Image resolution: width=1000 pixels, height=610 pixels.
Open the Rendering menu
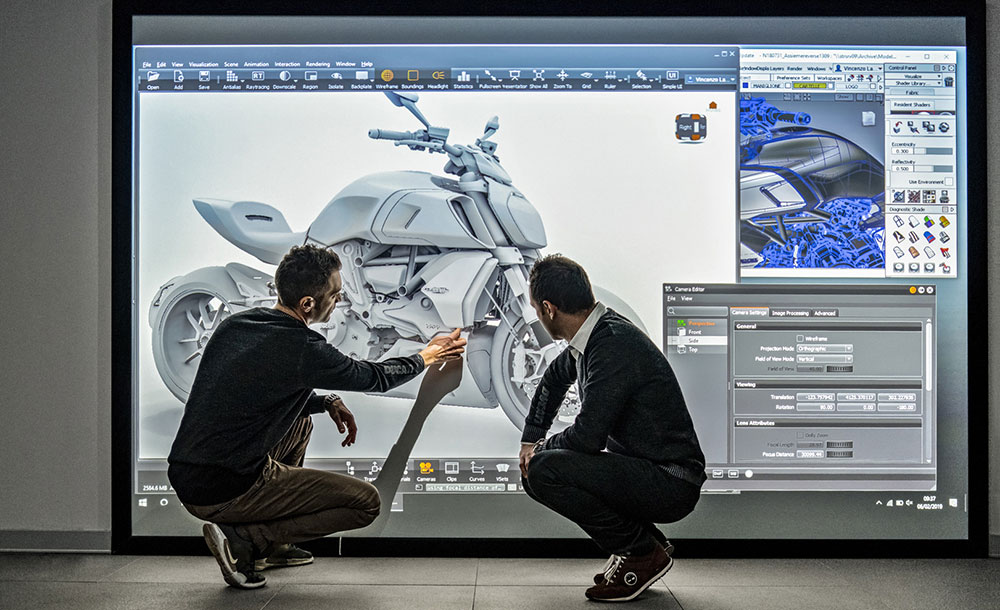pyautogui.click(x=317, y=64)
